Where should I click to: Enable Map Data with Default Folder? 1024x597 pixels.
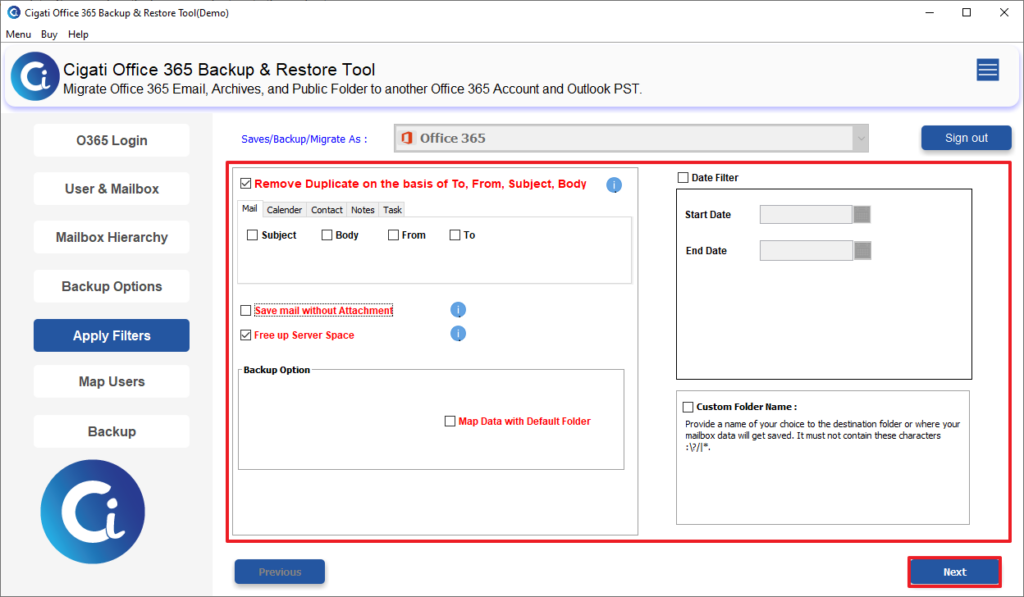(449, 421)
